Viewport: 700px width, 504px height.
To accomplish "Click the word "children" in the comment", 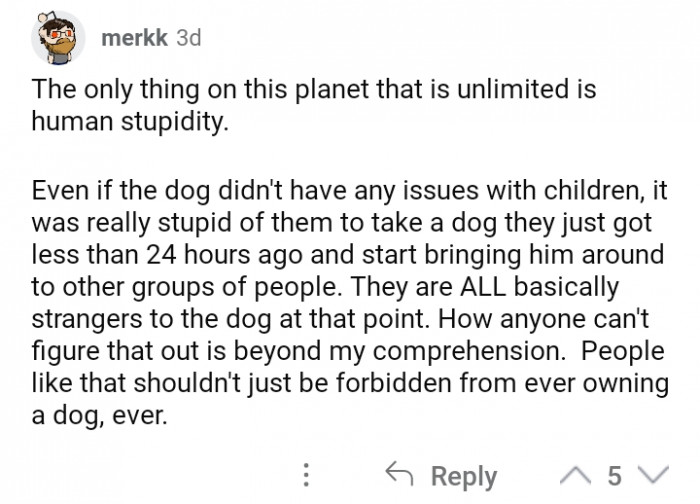I will [583, 190].
